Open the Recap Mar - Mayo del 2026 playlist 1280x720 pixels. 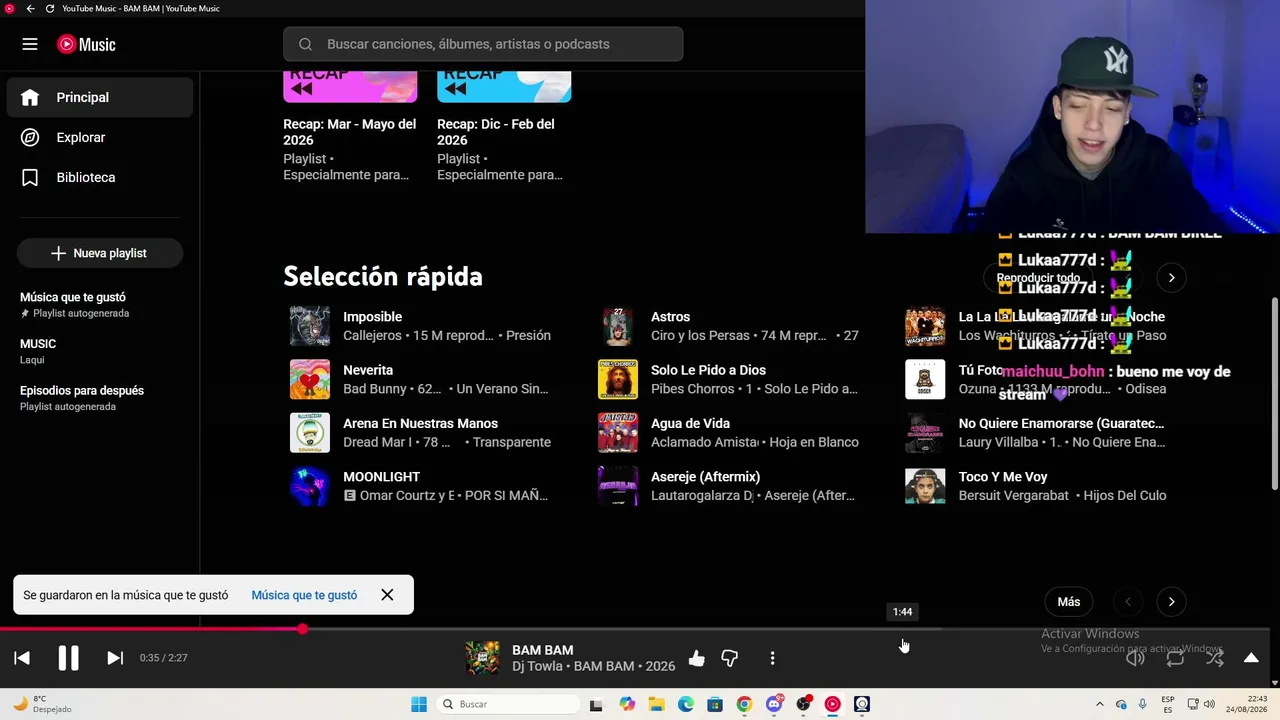[349, 132]
